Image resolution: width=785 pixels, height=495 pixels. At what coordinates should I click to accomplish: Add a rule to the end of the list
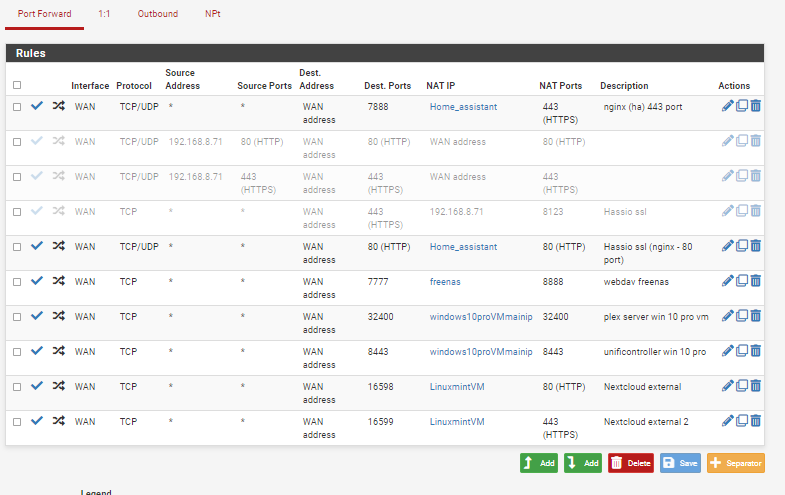point(583,463)
